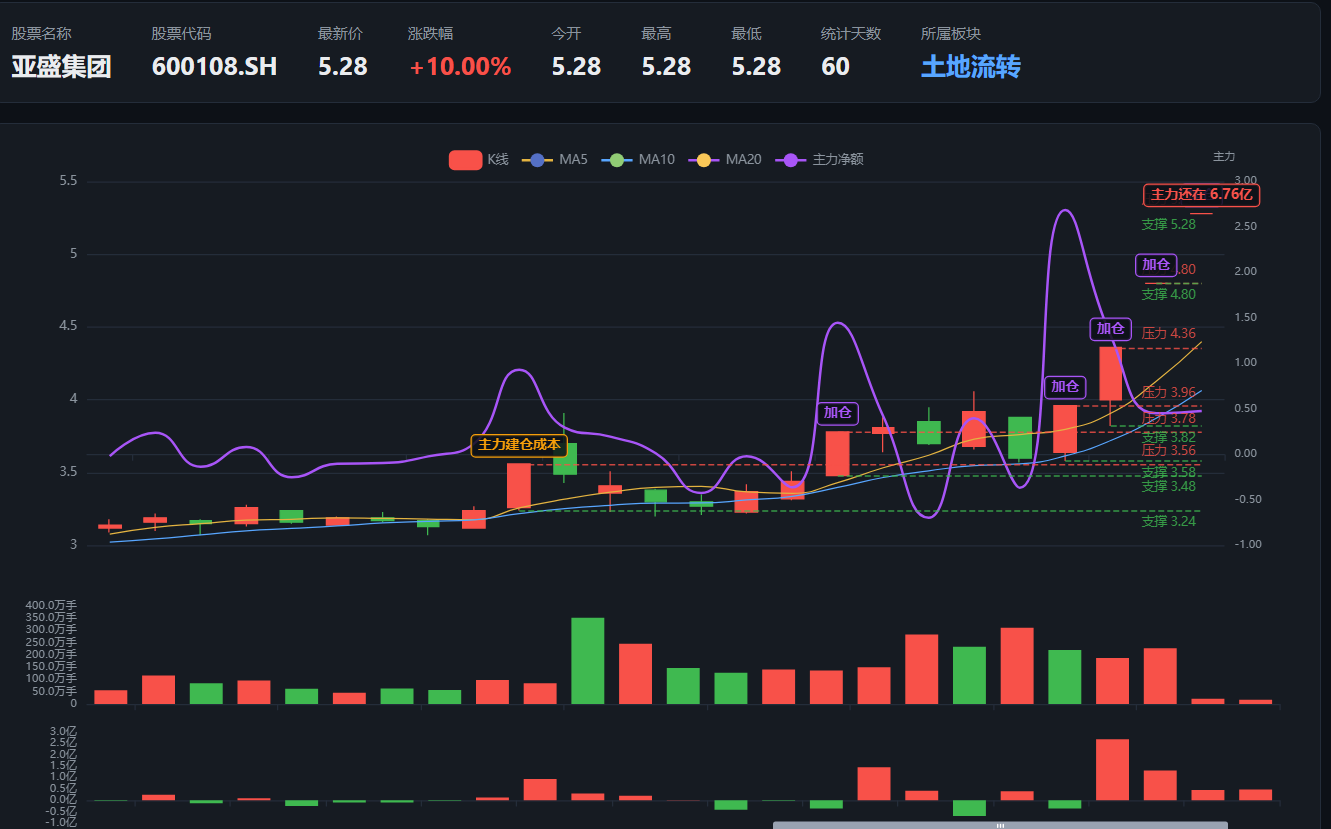Screen dimensions: 1331x829
Task: Click the 支撑 3.48 level label
Action: [1168, 486]
